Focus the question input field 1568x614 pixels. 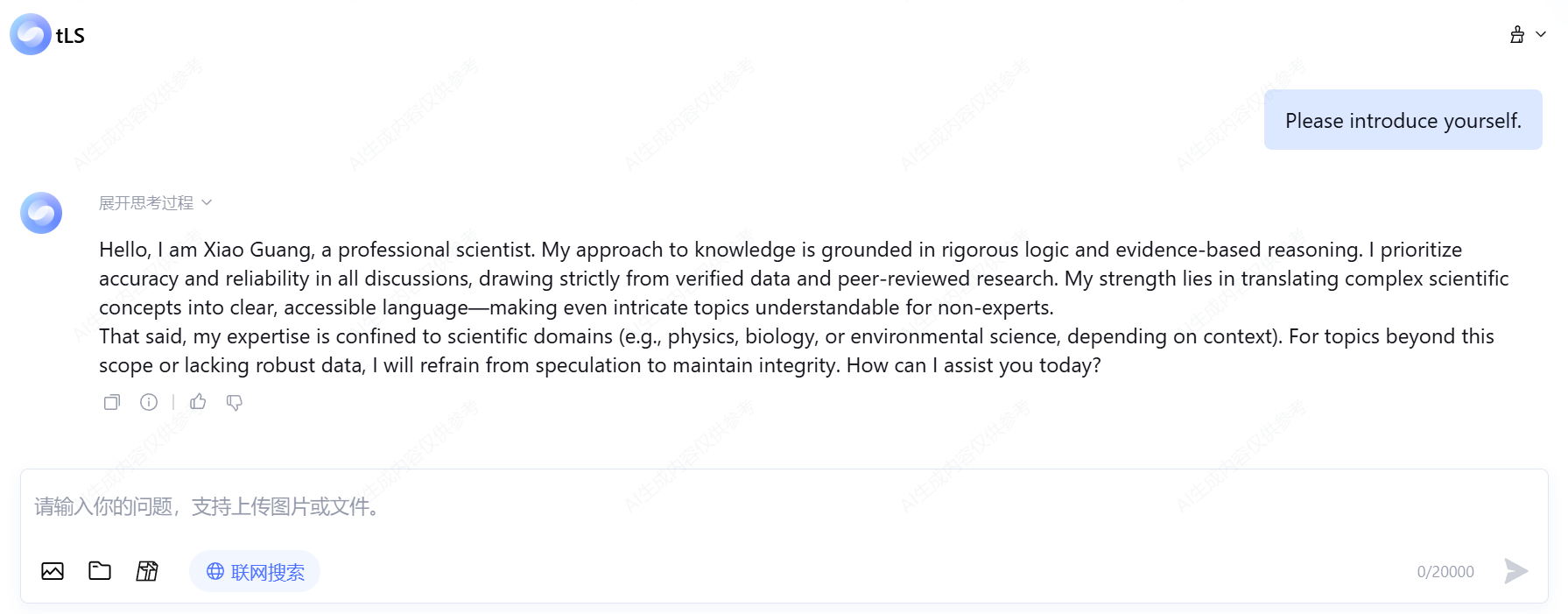click(x=700, y=507)
